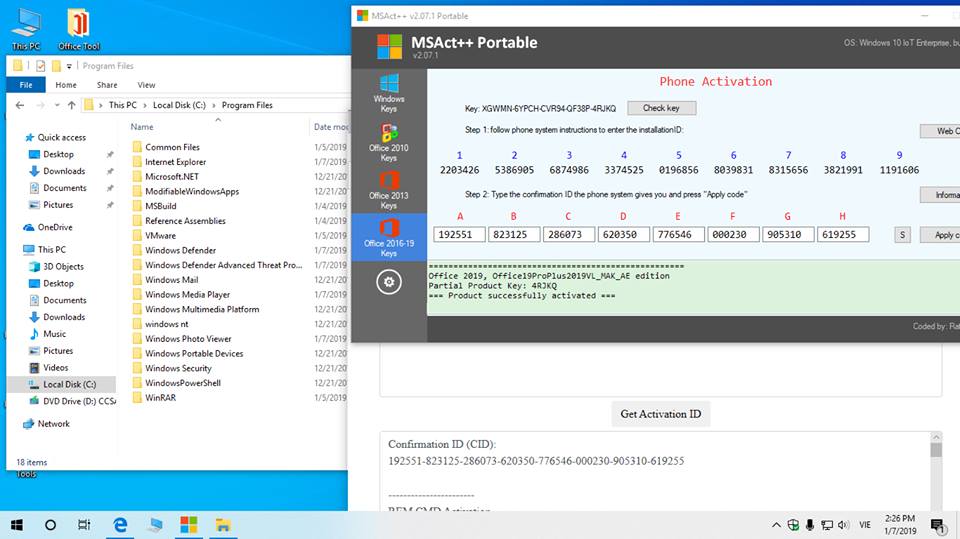Viewport: 960px width, 539px height.
Task: Open View tab in Explorer ribbon
Action: [146, 85]
